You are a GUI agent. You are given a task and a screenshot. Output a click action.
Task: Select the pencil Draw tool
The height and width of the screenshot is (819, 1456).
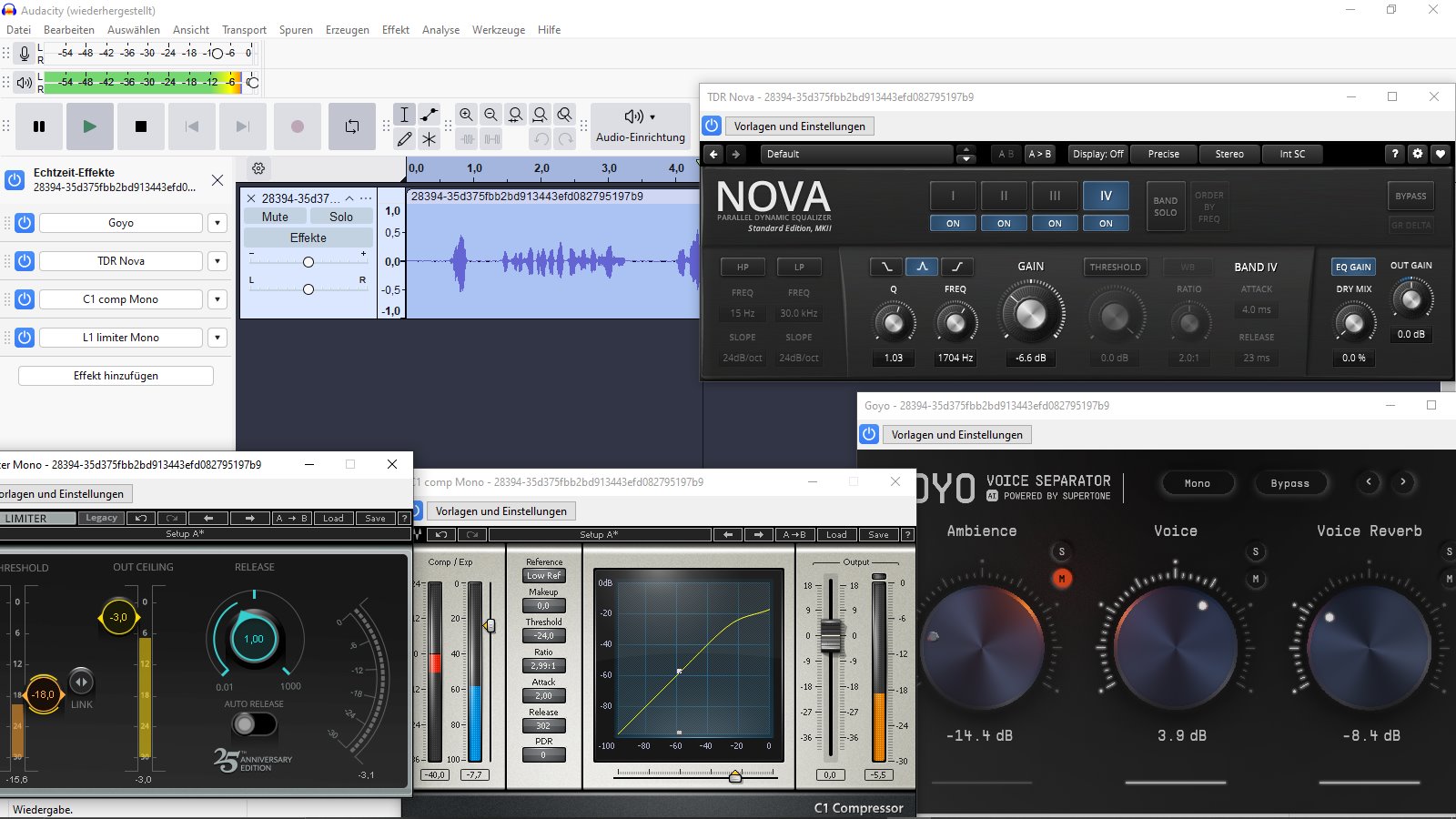click(405, 139)
